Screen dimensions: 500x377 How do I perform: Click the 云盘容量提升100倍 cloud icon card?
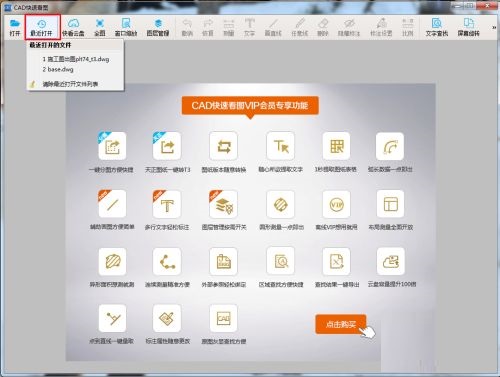(x=390, y=261)
